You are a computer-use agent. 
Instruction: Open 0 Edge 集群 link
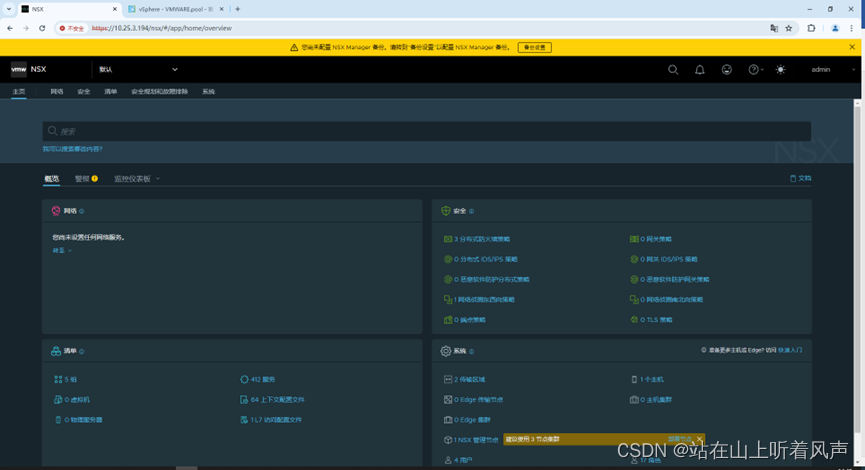(472, 420)
